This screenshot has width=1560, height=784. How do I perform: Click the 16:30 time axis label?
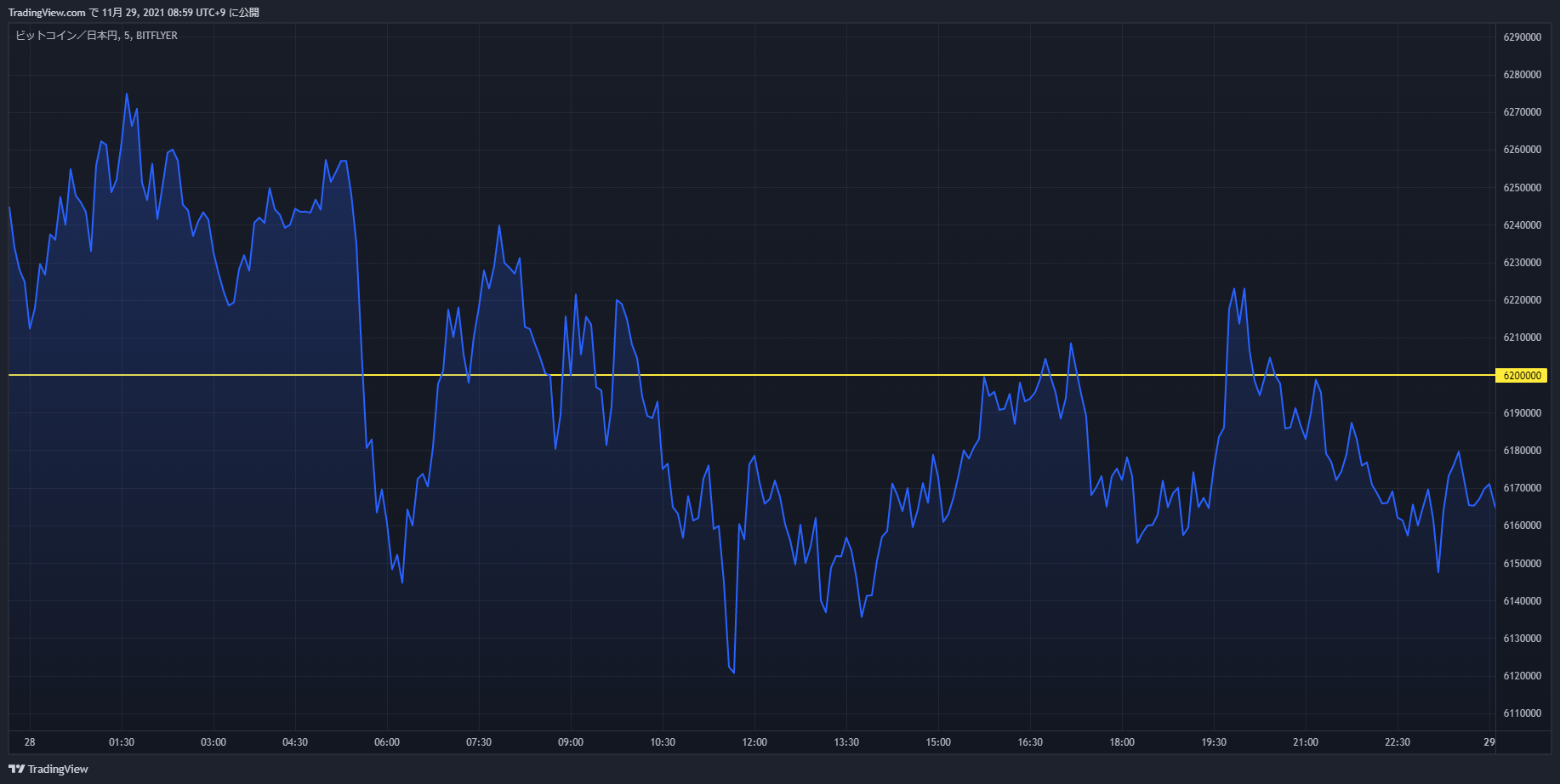[1030, 742]
